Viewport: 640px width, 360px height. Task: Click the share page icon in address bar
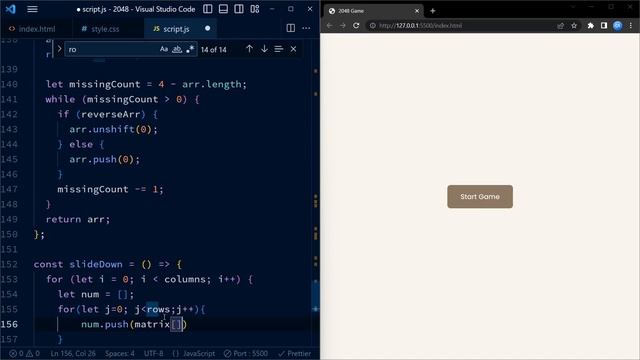[x=560, y=26]
